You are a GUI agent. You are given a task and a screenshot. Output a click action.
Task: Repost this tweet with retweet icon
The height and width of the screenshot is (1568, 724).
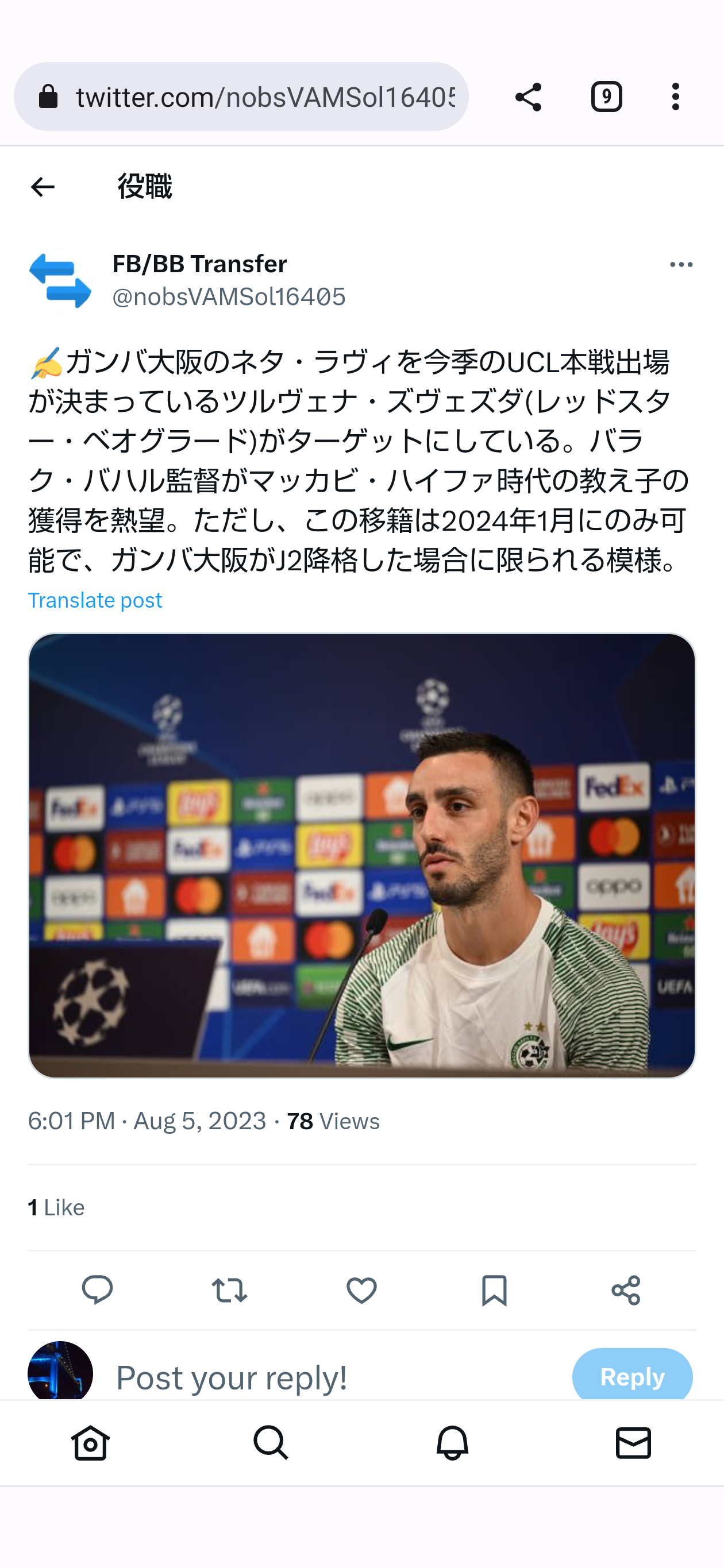(230, 1290)
